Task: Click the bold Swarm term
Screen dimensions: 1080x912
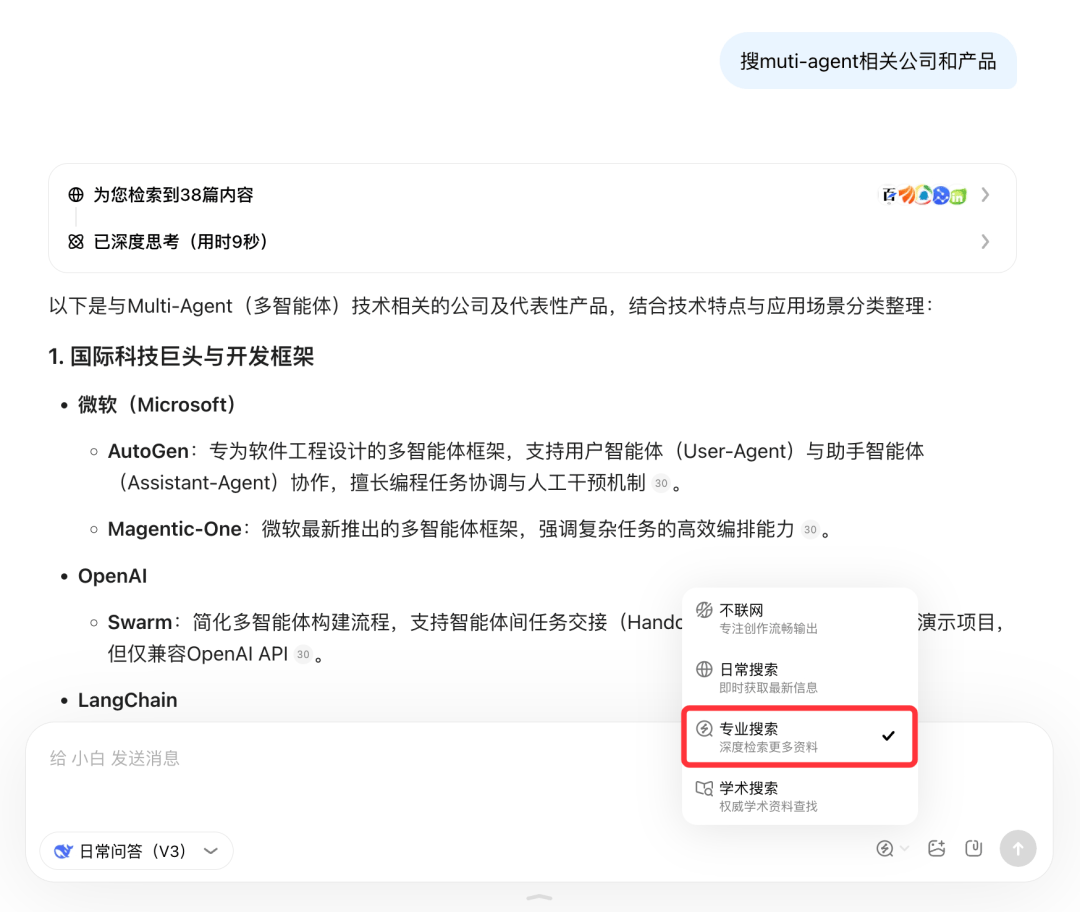Action: (139, 622)
